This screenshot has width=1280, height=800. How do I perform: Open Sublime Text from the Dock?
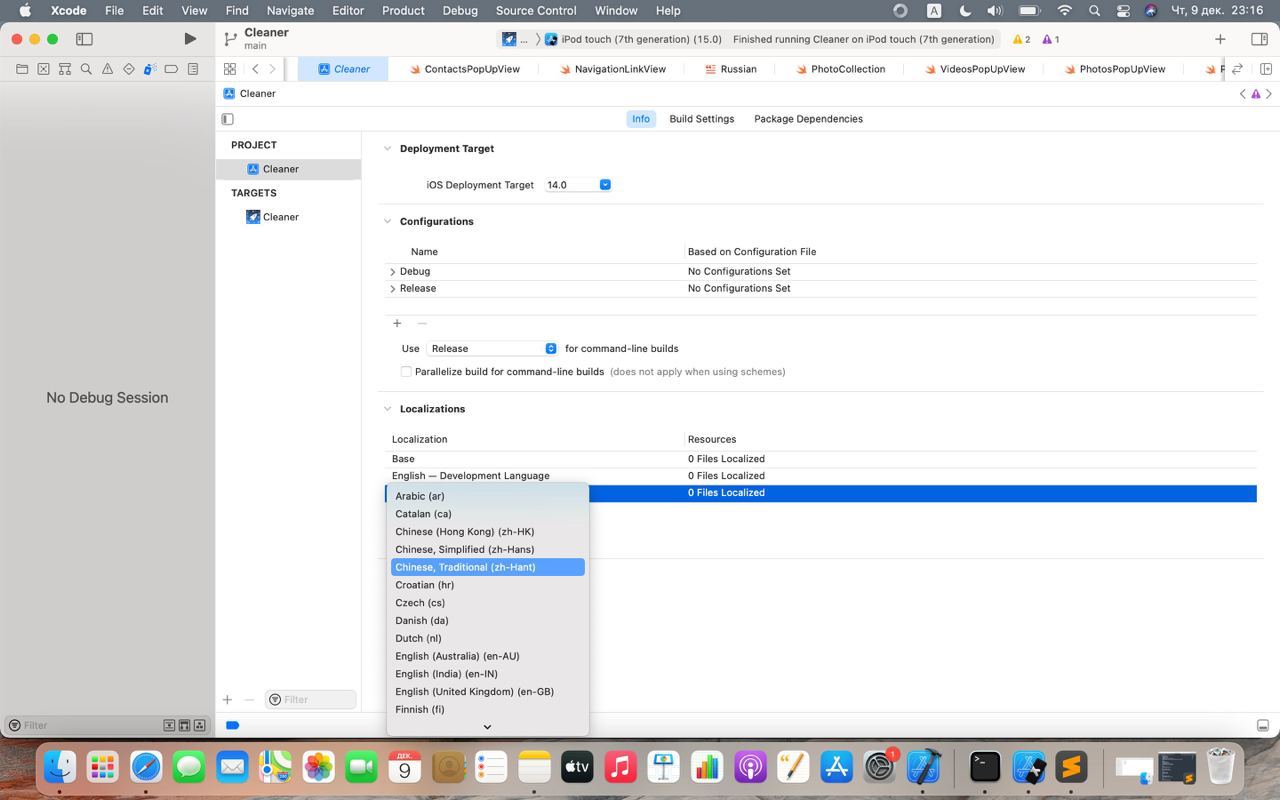tap(1071, 767)
